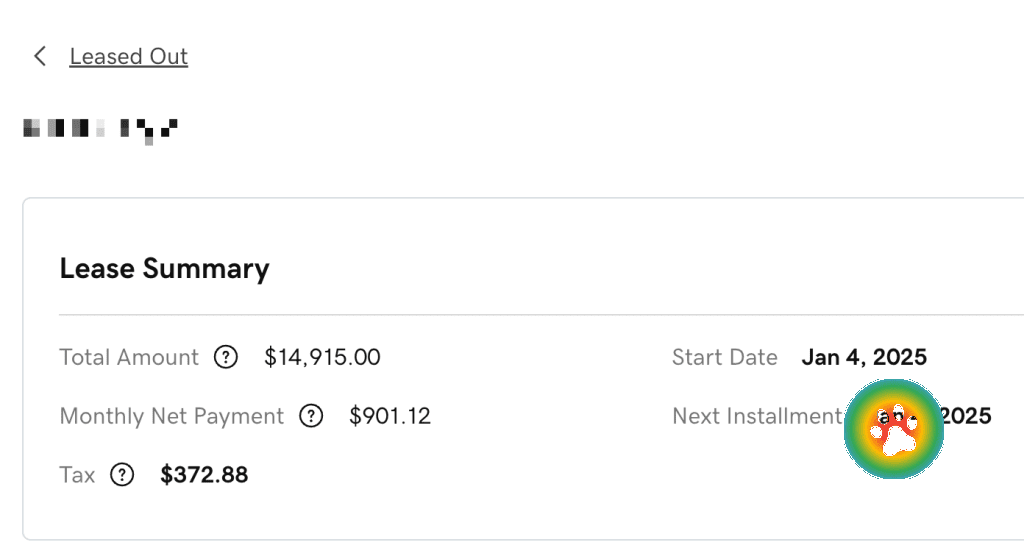Click the Monthly Net Payment label
The image size is (1024, 559).
pyautogui.click(x=171, y=416)
